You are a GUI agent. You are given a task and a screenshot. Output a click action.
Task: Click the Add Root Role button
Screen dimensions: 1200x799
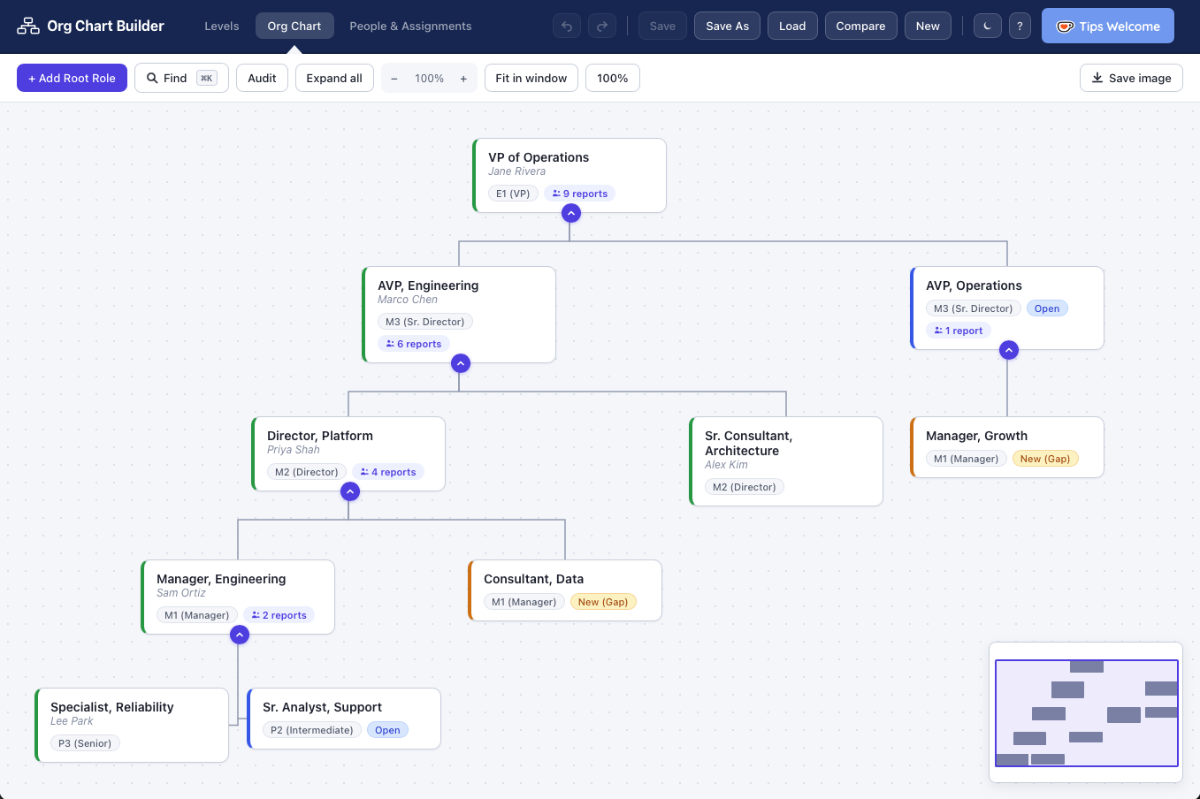71,77
